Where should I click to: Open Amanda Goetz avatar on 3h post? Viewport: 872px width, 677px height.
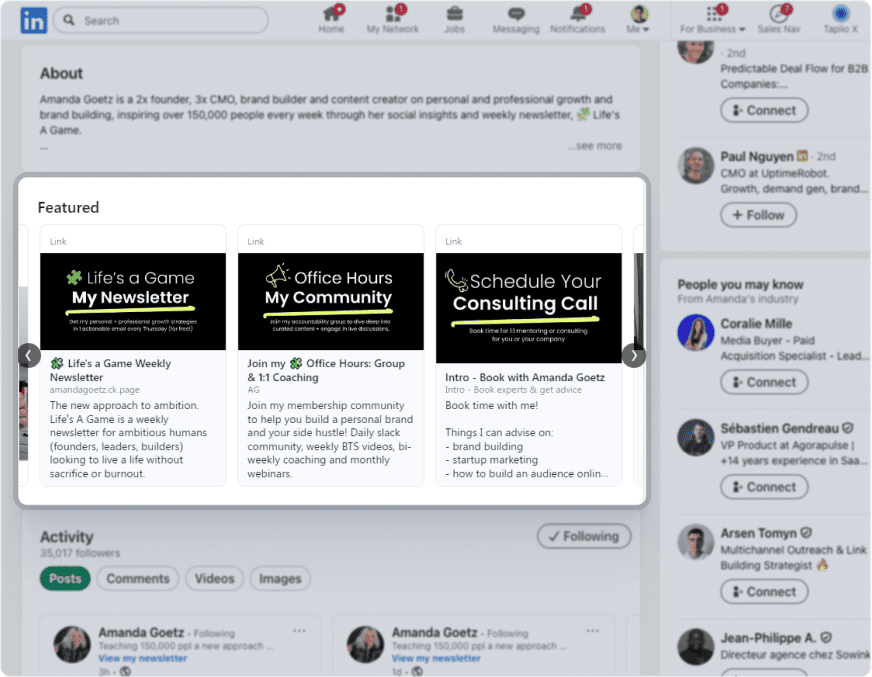coord(72,645)
